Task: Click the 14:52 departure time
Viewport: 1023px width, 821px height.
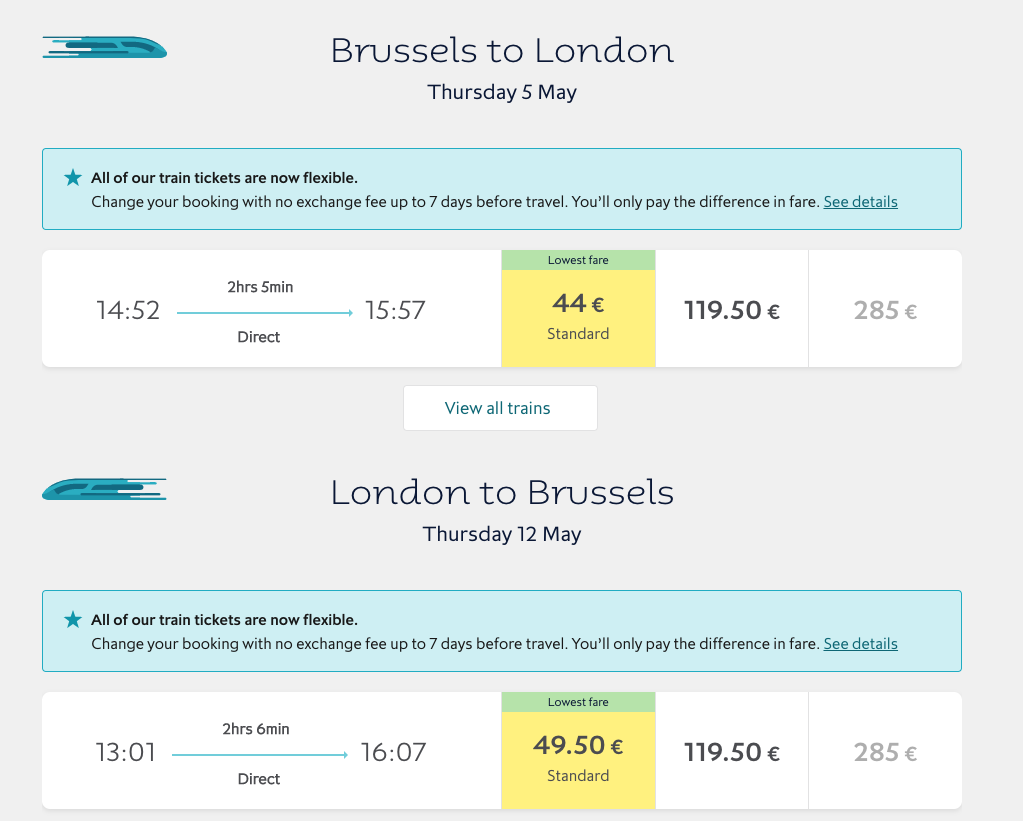Action: point(128,310)
